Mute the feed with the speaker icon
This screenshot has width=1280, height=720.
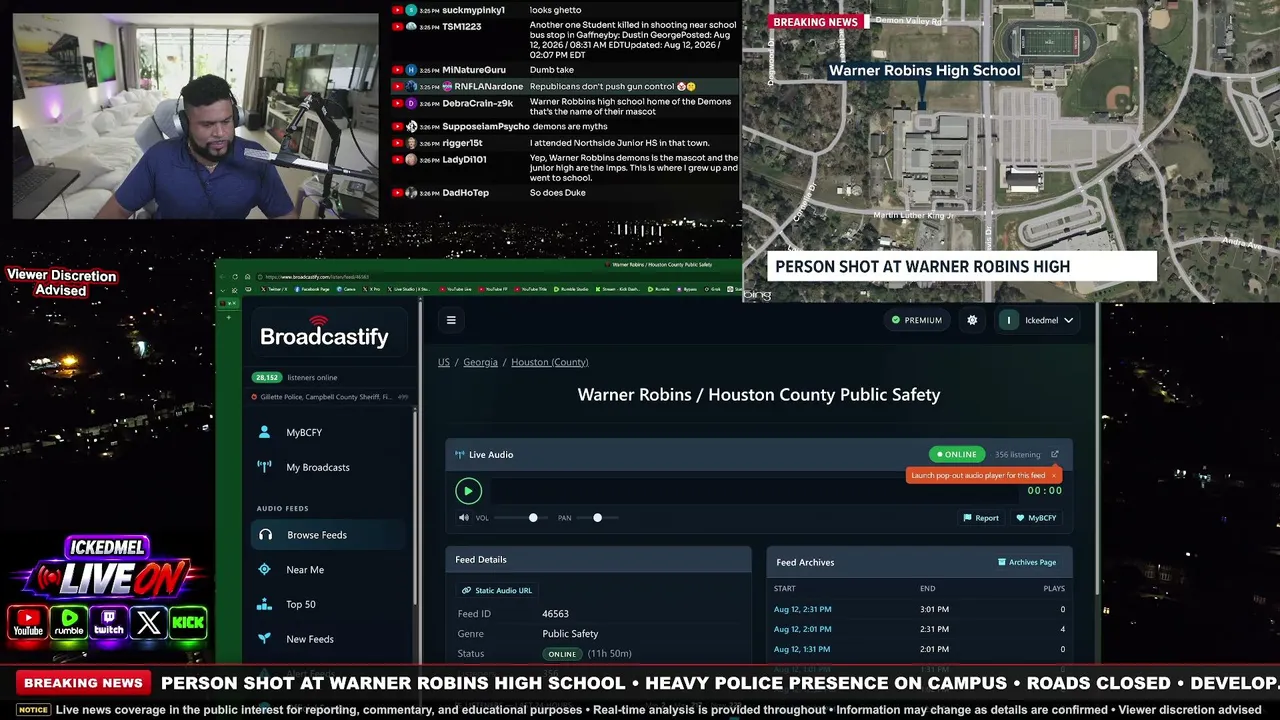(463, 518)
